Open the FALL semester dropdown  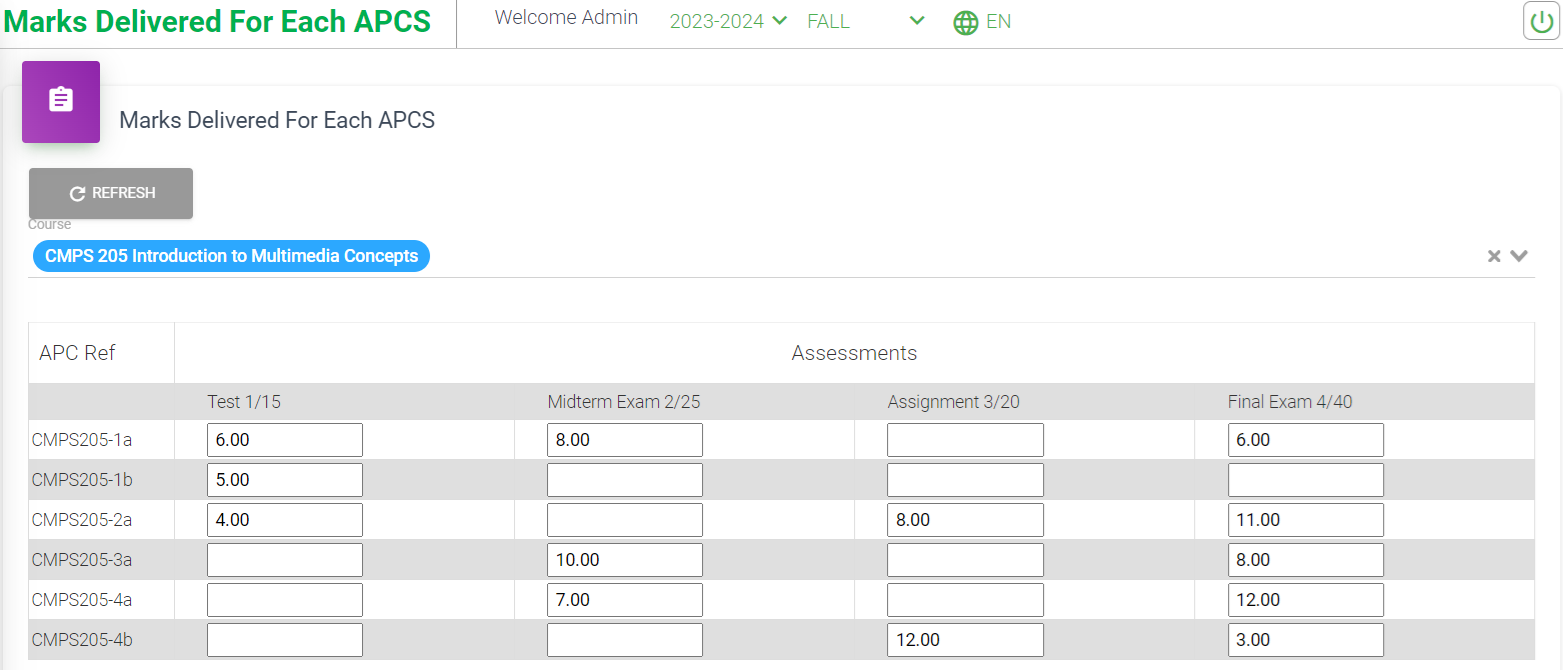(x=865, y=22)
